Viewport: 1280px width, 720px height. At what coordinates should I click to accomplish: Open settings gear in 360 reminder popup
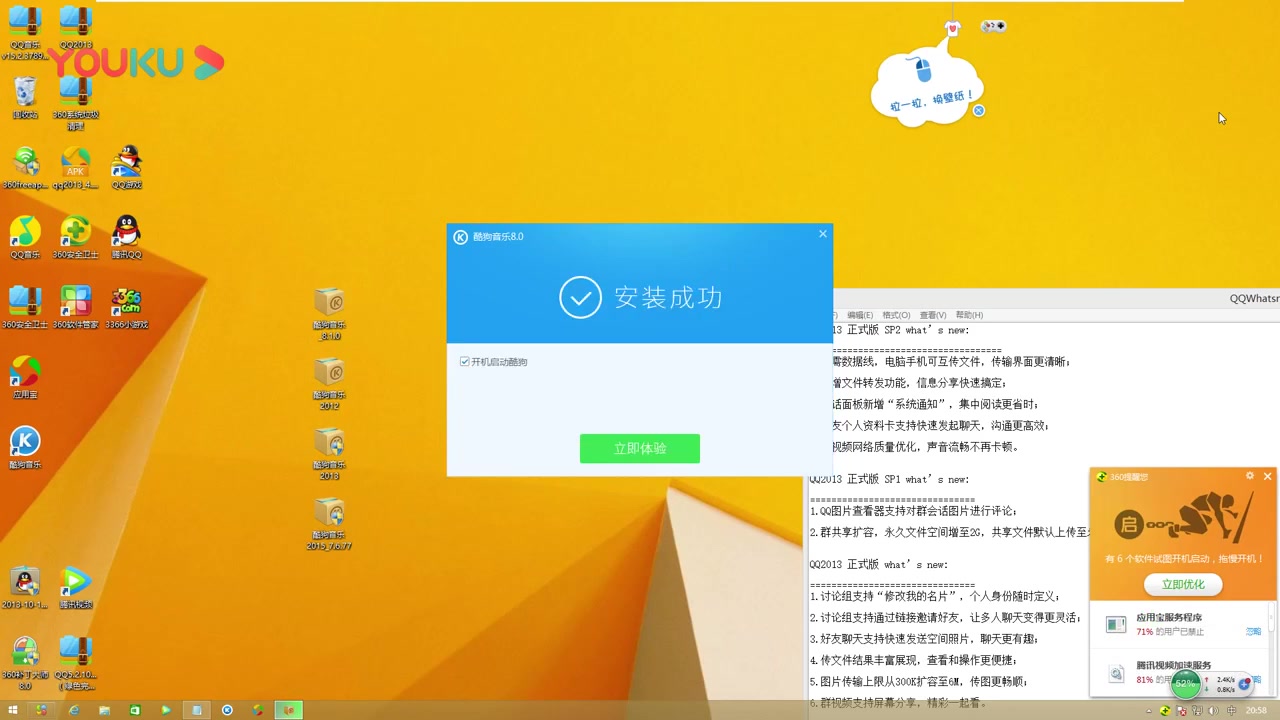1250,476
